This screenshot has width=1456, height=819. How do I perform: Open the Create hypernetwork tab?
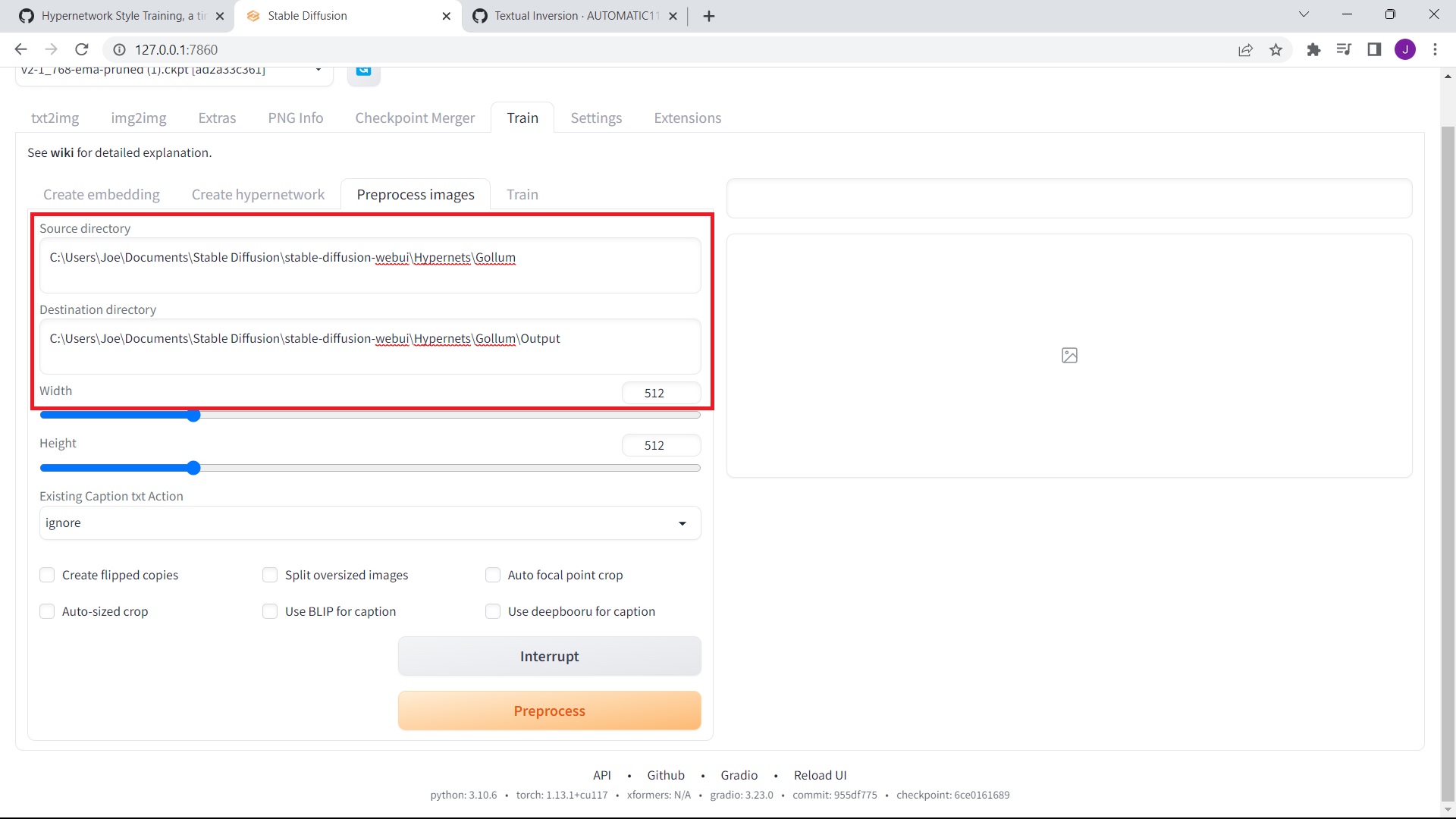(x=257, y=194)
